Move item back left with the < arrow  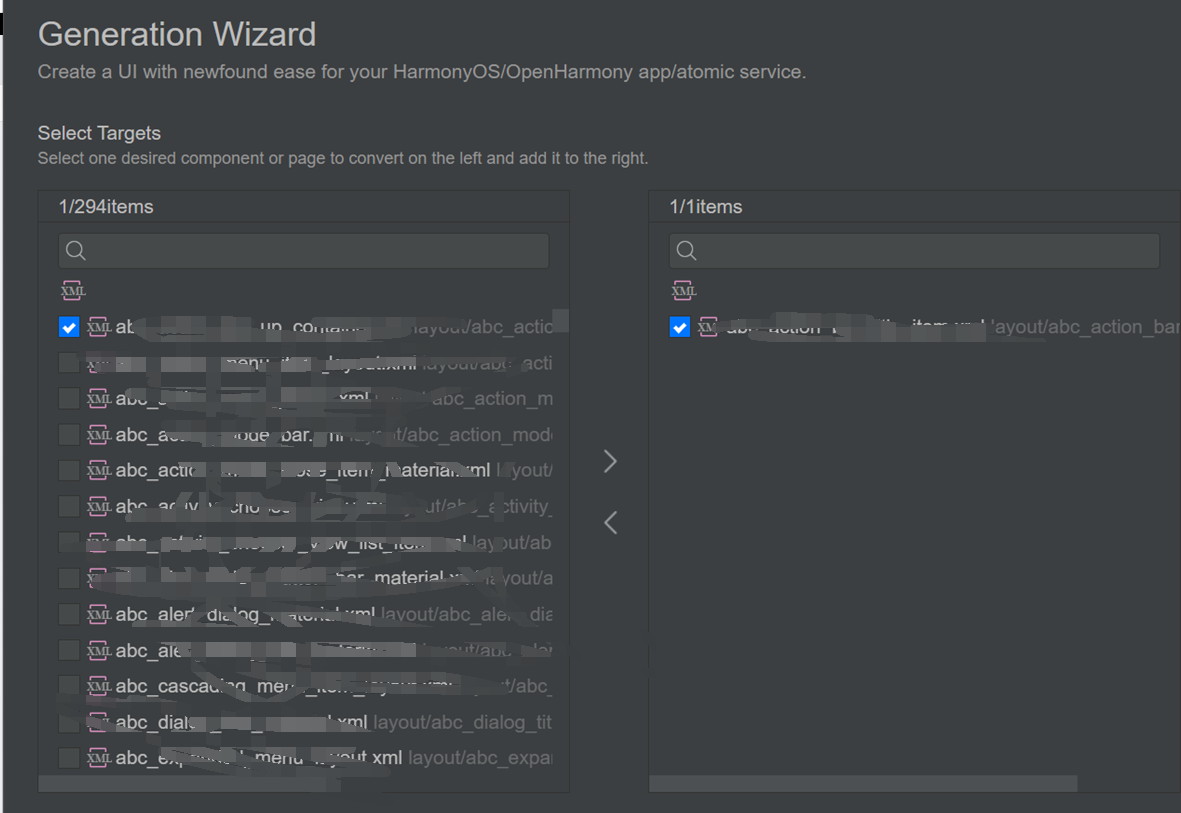coord(610,522)
